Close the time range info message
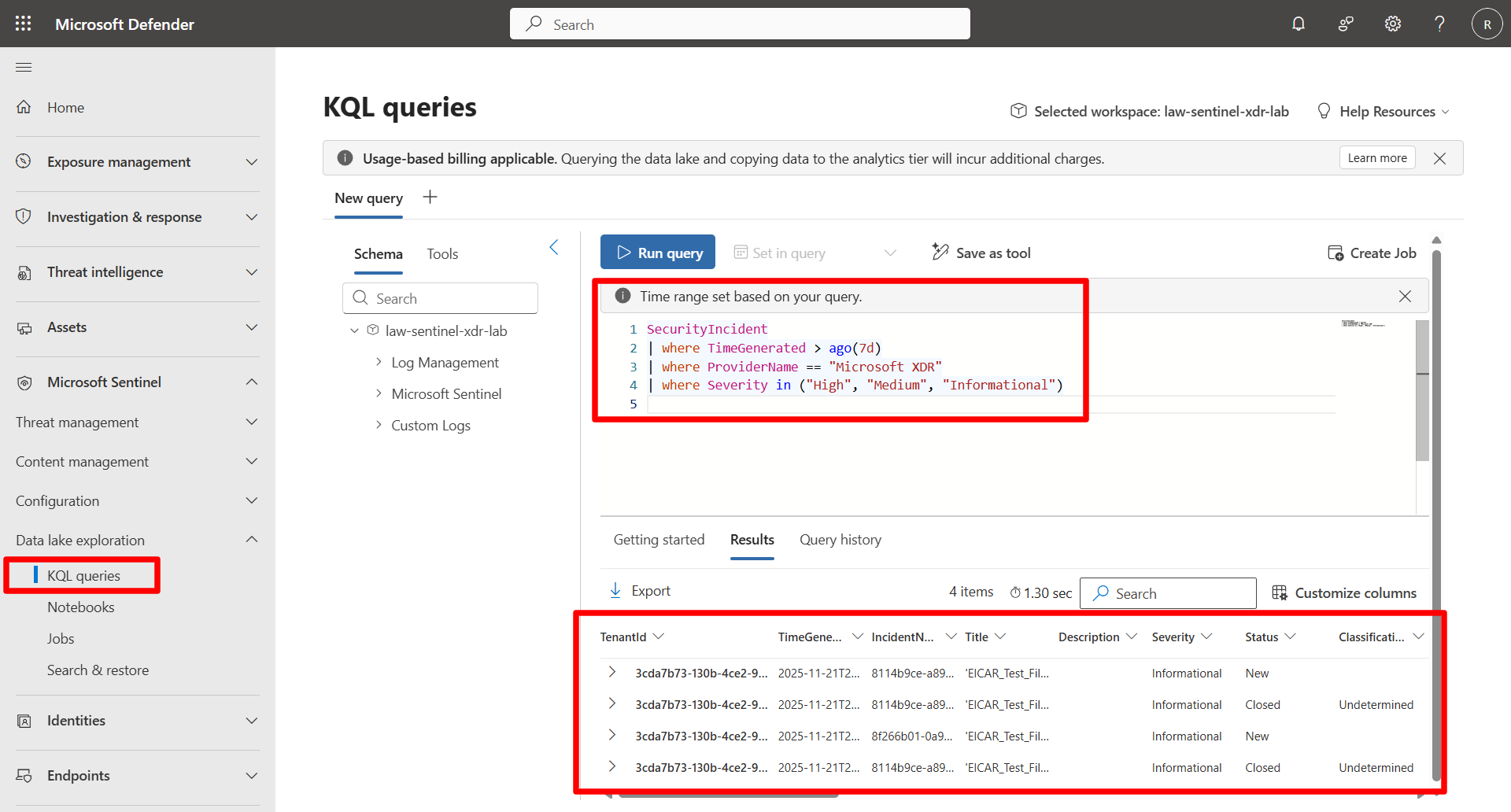 tap(1405, 296)
